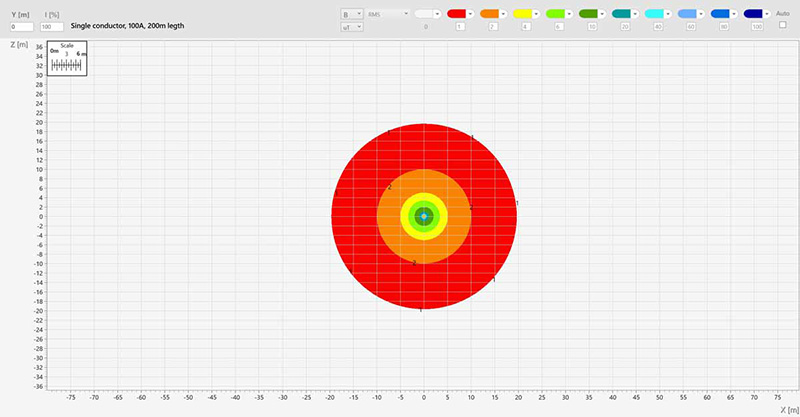
Task: Click the contour level field showing 10
Action: pos(592,27)
